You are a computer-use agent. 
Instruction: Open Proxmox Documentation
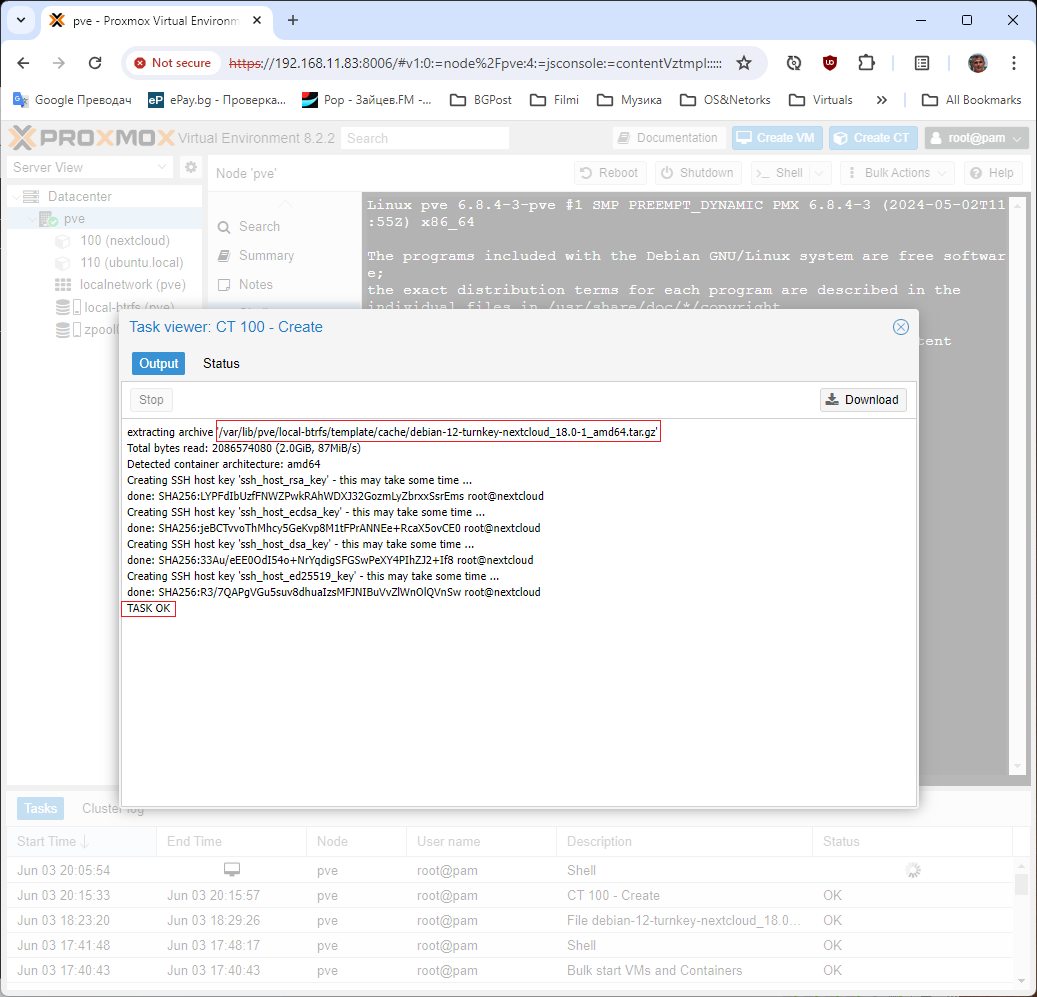(x=669, y=138)
